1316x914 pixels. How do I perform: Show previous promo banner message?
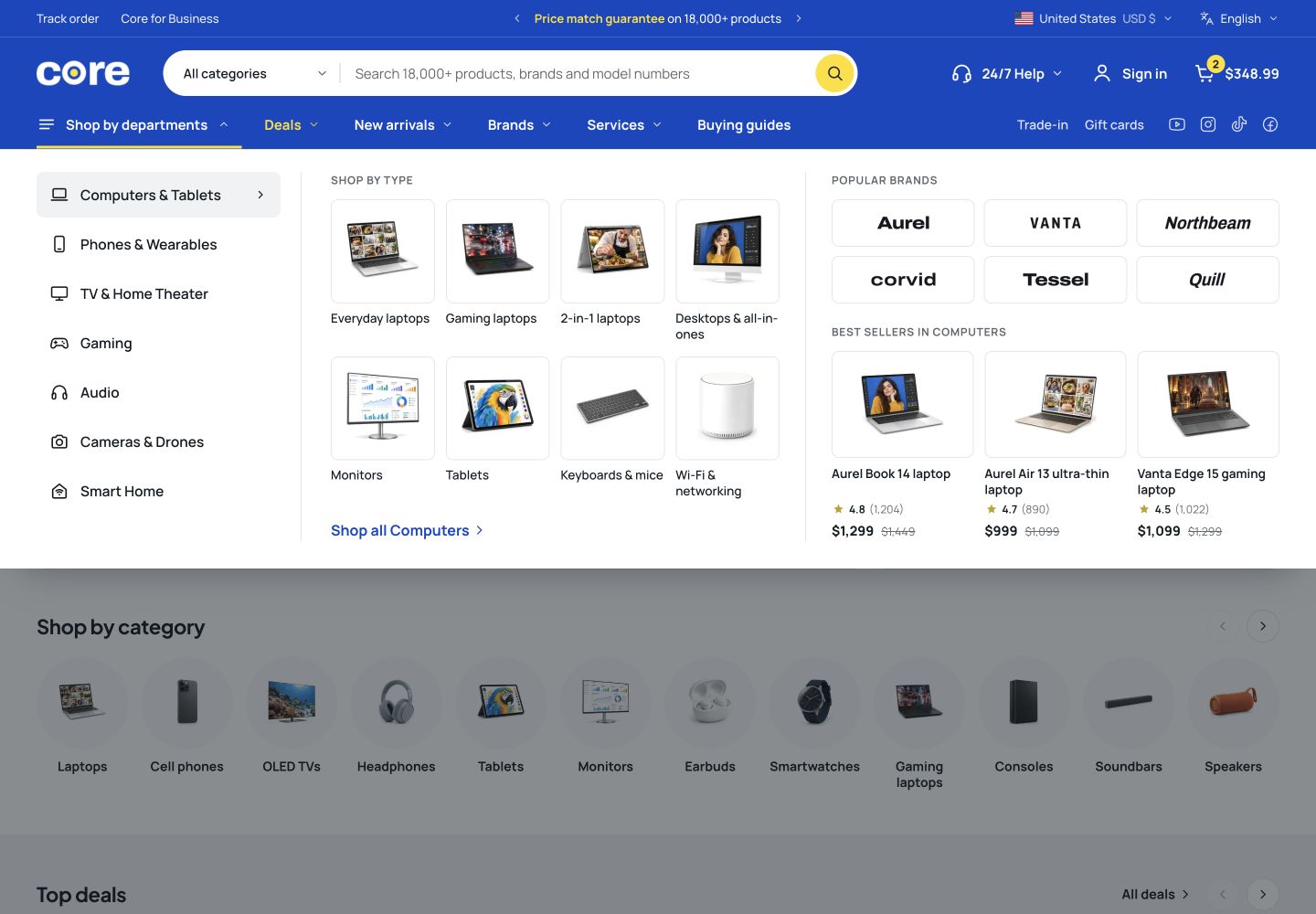click(x=517, y=18)
